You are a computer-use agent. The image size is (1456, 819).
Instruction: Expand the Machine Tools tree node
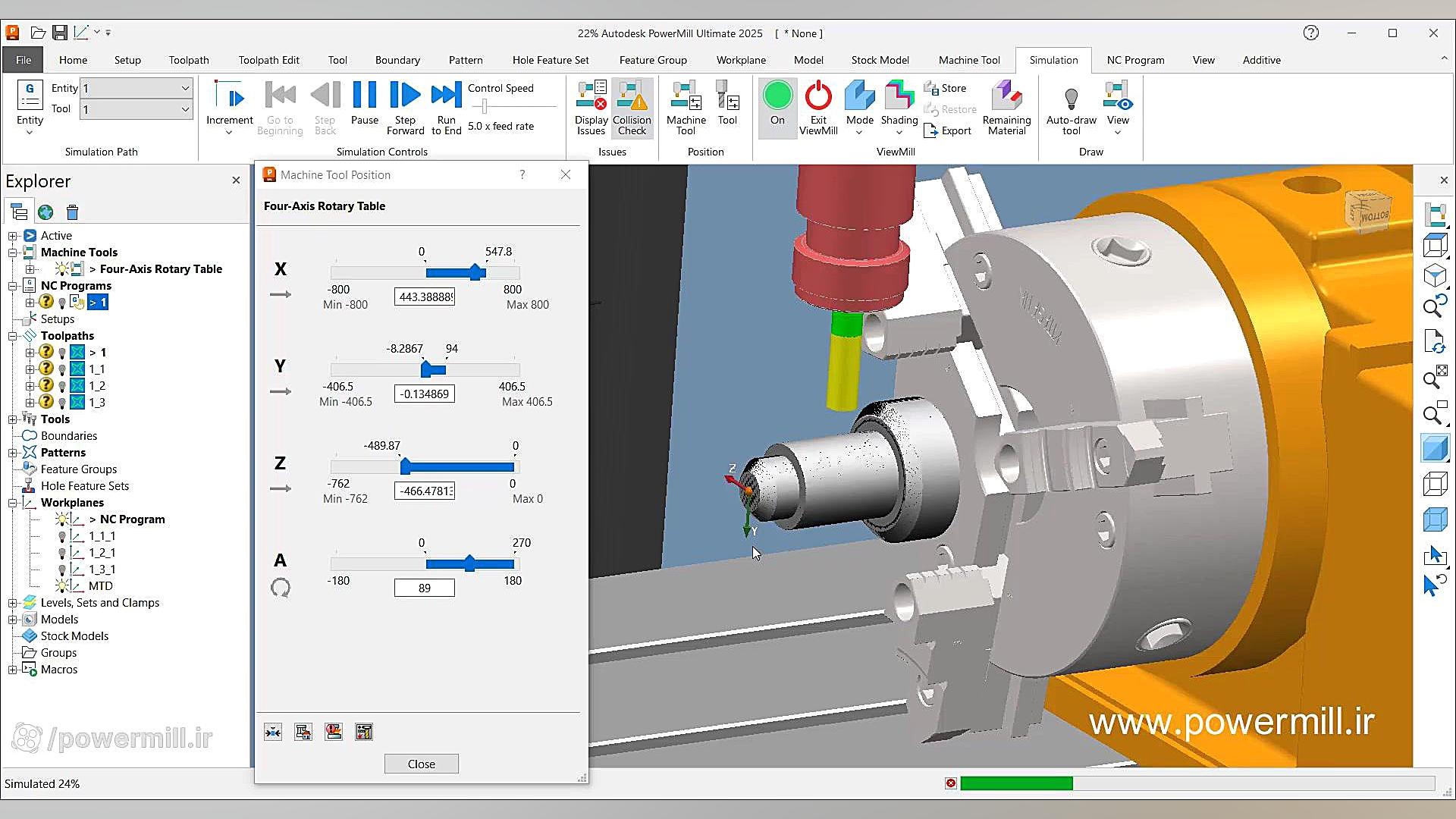[x=13, y=253]
